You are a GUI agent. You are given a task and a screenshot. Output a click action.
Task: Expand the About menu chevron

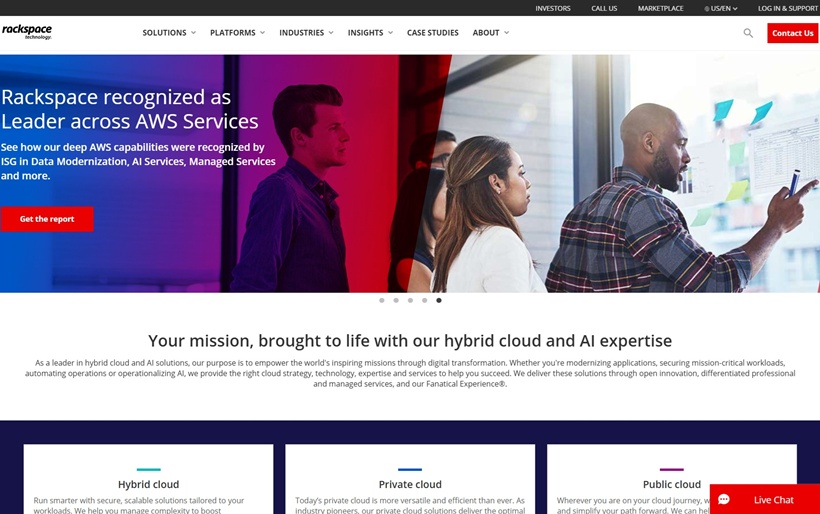pos(506,32)
